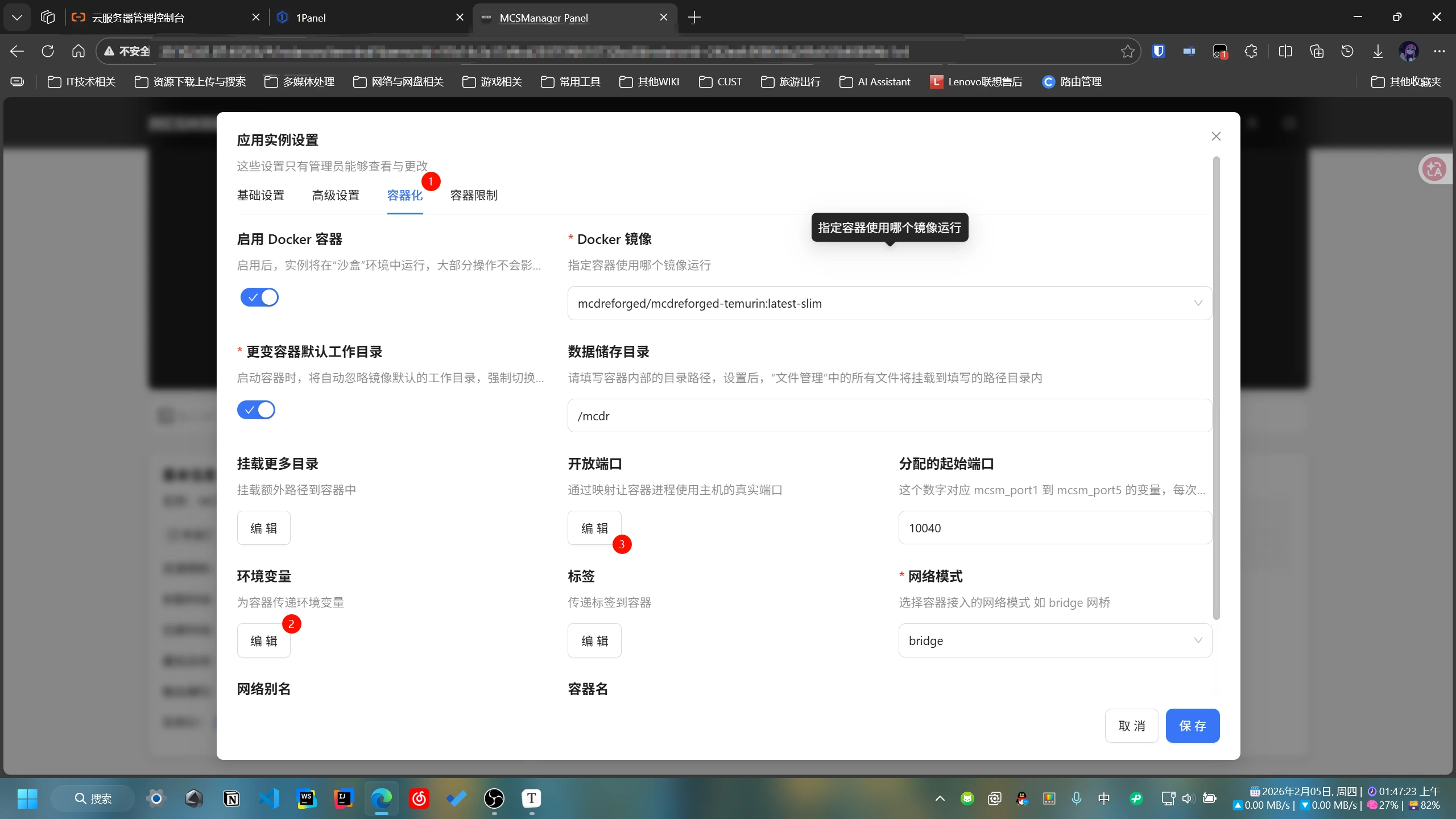Screen dimensions: 1456x819
Task: Open 路由管理 bookmark
Action: click(x=1072, y=82)
